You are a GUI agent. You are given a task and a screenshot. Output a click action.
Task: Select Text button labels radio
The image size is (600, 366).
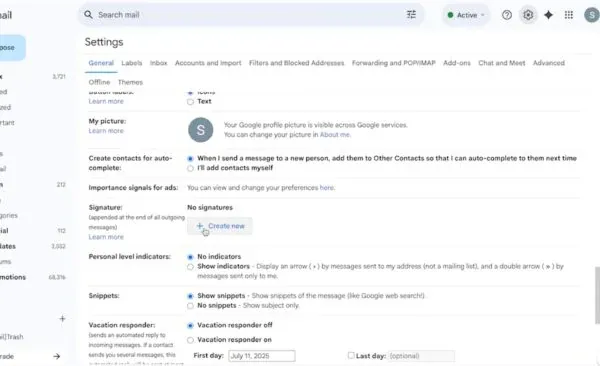pos(190,102)
